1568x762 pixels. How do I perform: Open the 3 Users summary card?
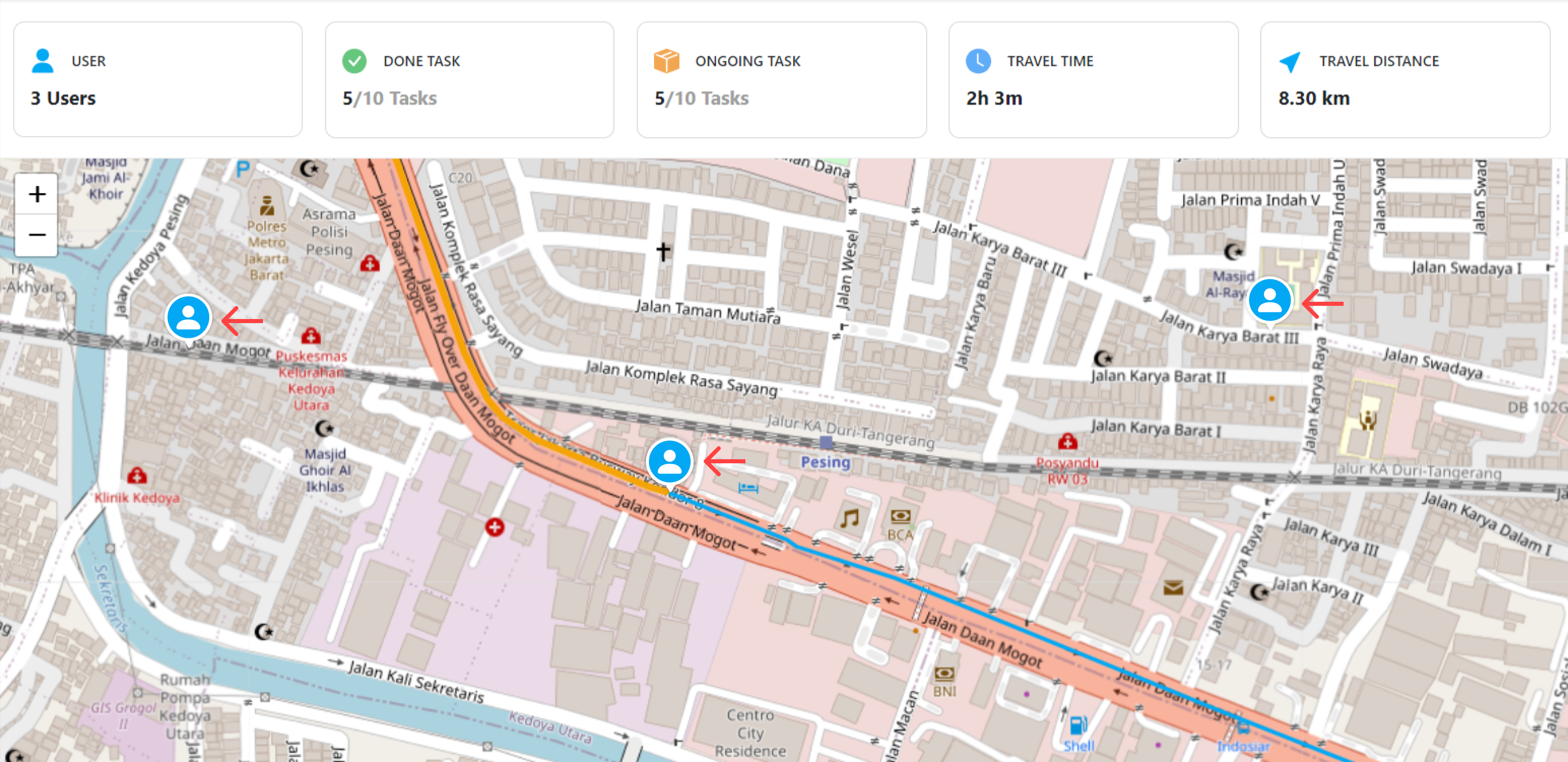(x=157, y=79)
